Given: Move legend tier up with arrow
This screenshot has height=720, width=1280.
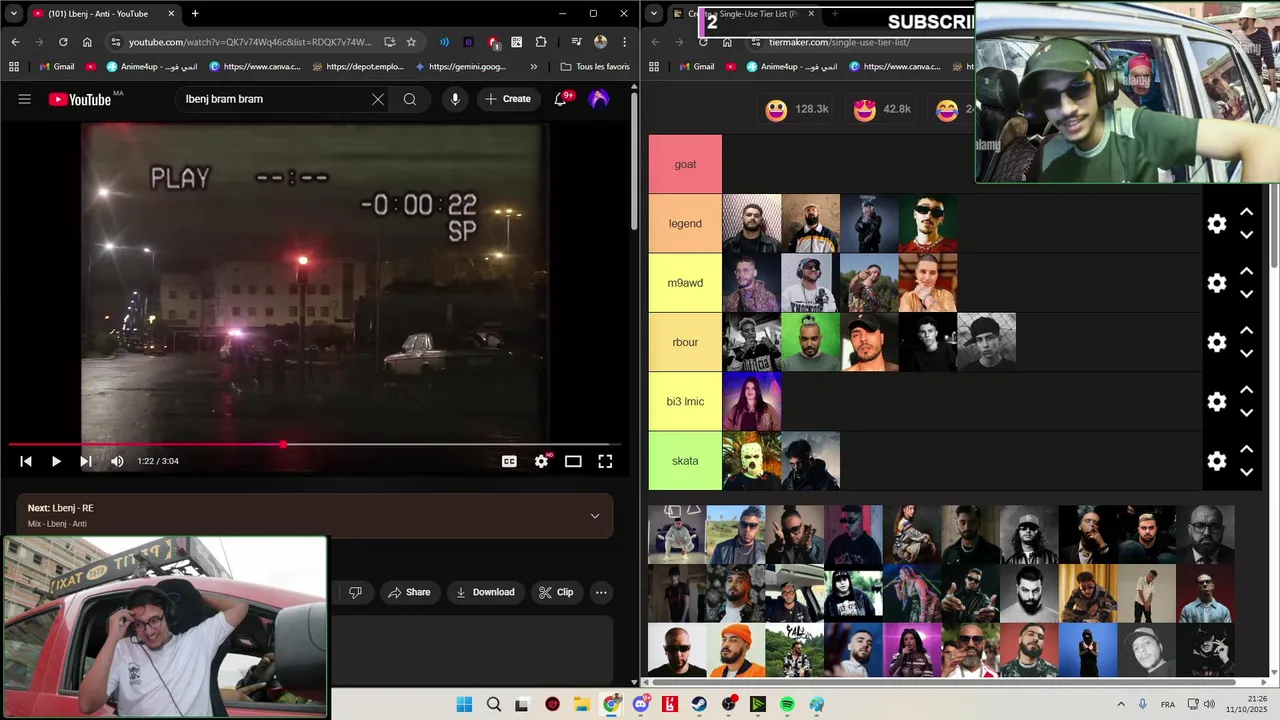Looking at the screenshot, I should 1247,212.
